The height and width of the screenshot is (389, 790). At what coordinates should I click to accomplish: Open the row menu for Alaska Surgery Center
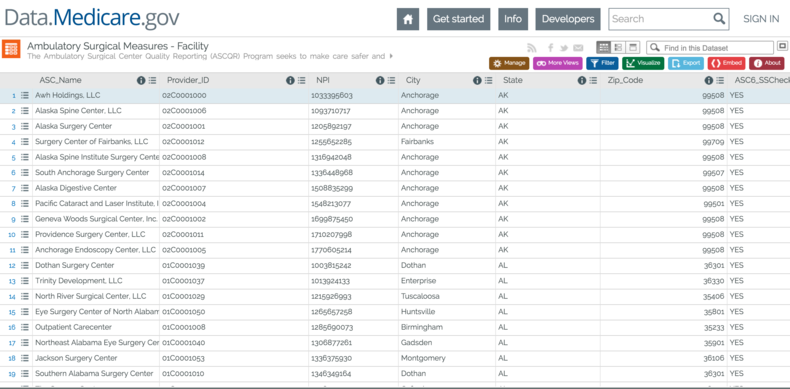coord(25,126)
